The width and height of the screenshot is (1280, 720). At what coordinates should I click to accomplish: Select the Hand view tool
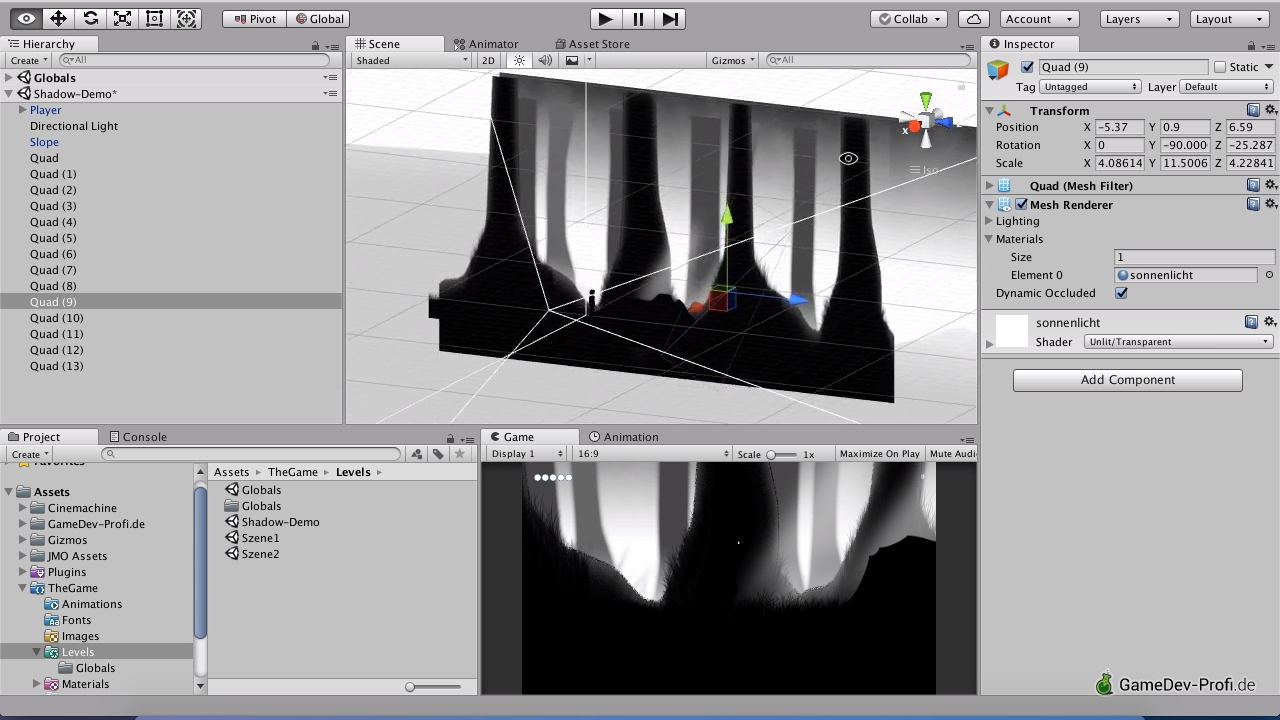26,18
